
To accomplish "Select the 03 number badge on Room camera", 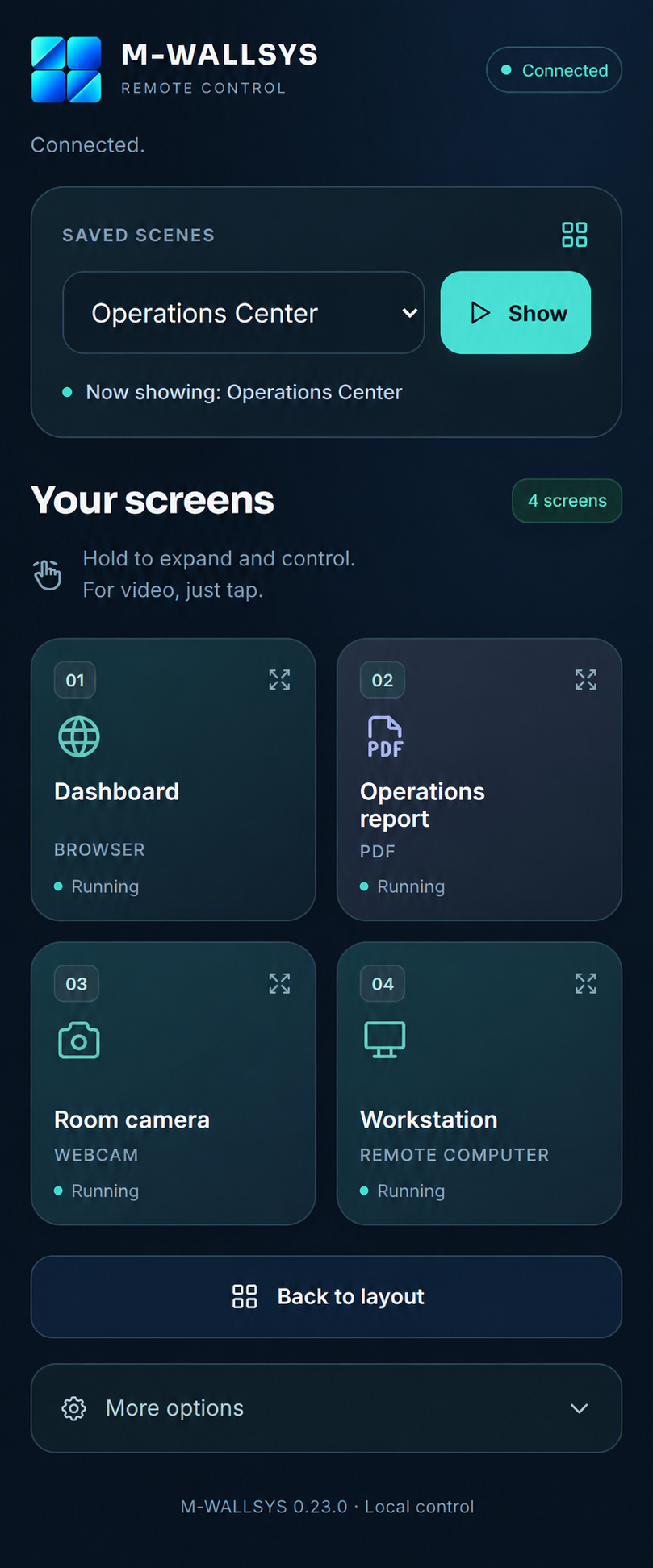I will [x=77, y=984].
